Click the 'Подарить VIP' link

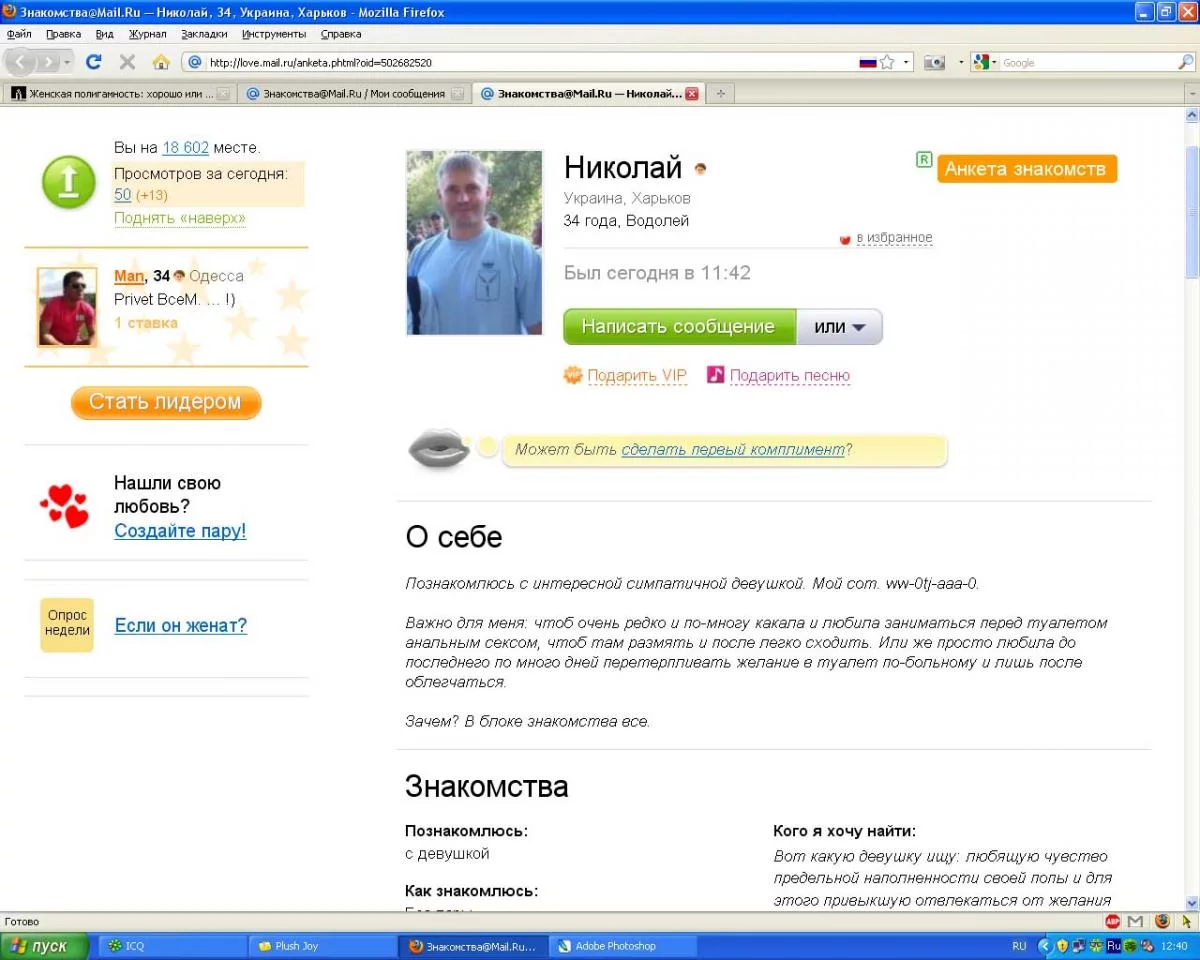[637, 376]
